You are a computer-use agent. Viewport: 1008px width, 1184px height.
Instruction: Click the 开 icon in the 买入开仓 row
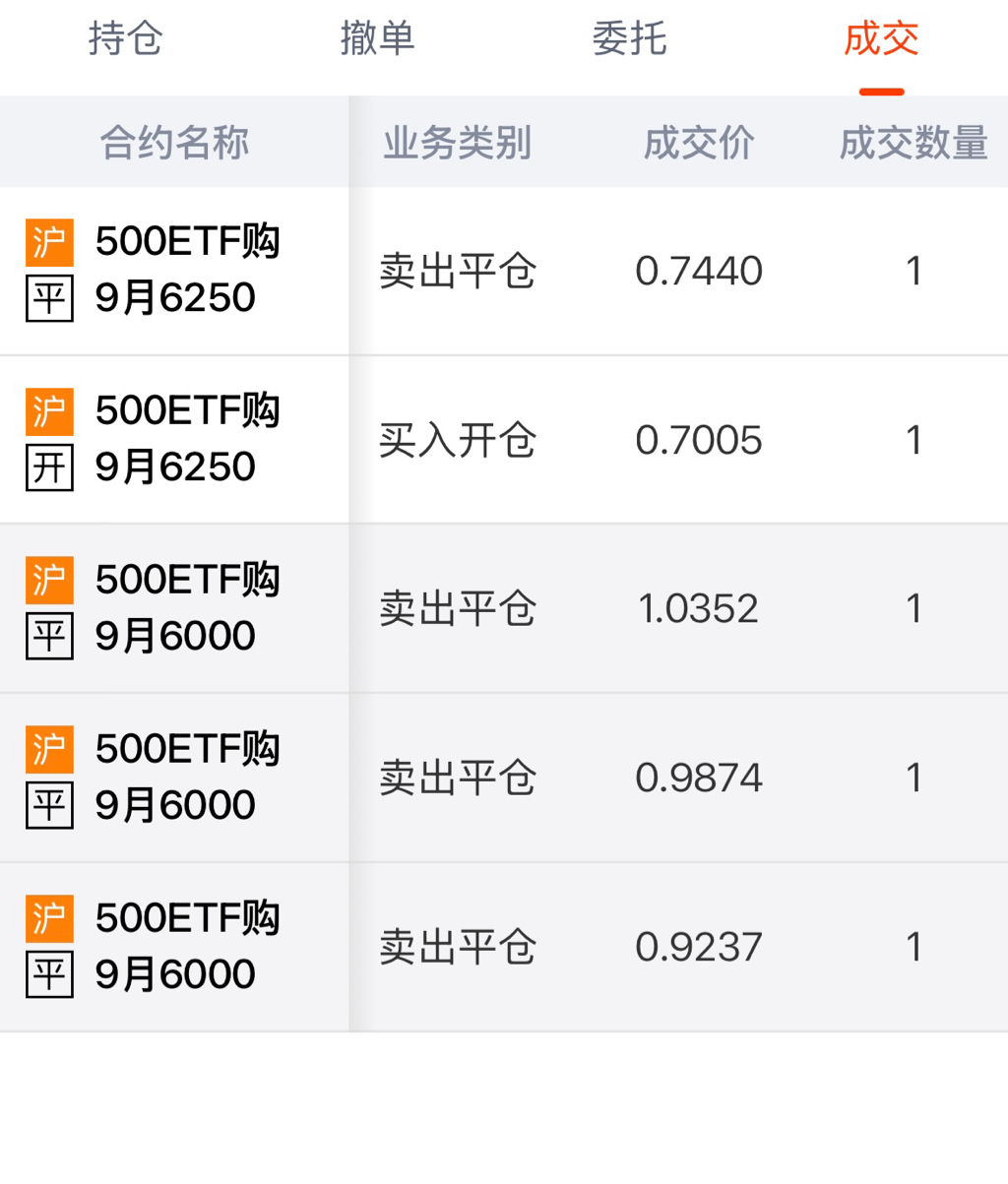pos(49,467)
